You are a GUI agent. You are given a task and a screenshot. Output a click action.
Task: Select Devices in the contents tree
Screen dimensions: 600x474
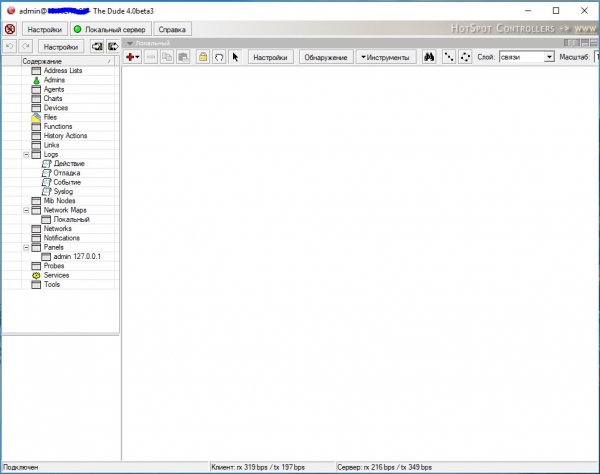56,108
